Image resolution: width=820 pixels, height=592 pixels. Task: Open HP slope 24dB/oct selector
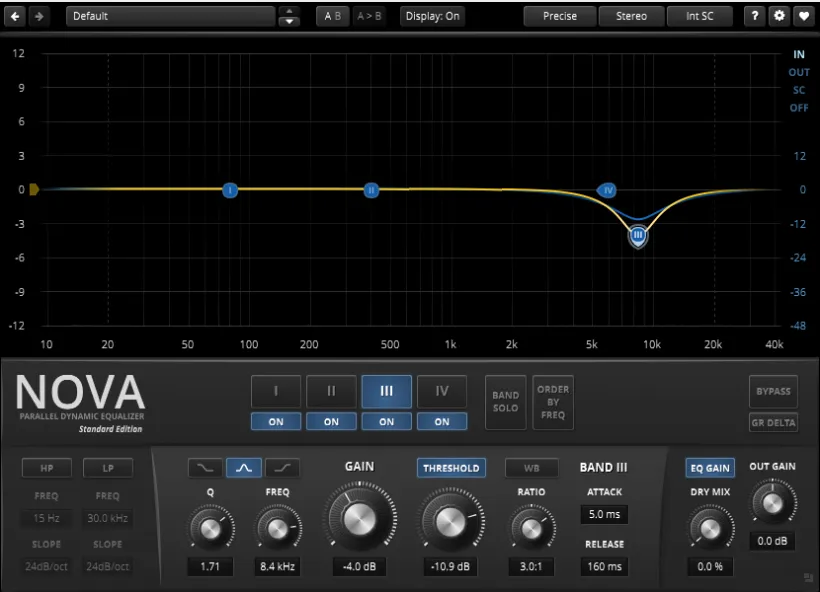(47, 566)
